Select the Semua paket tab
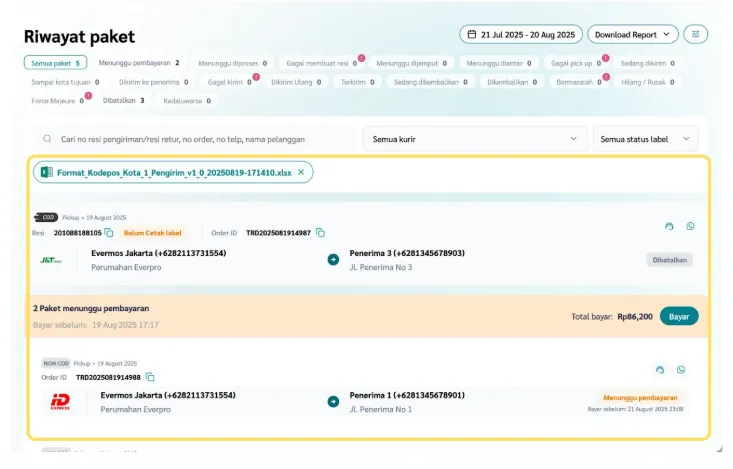 tap(54, 63)
